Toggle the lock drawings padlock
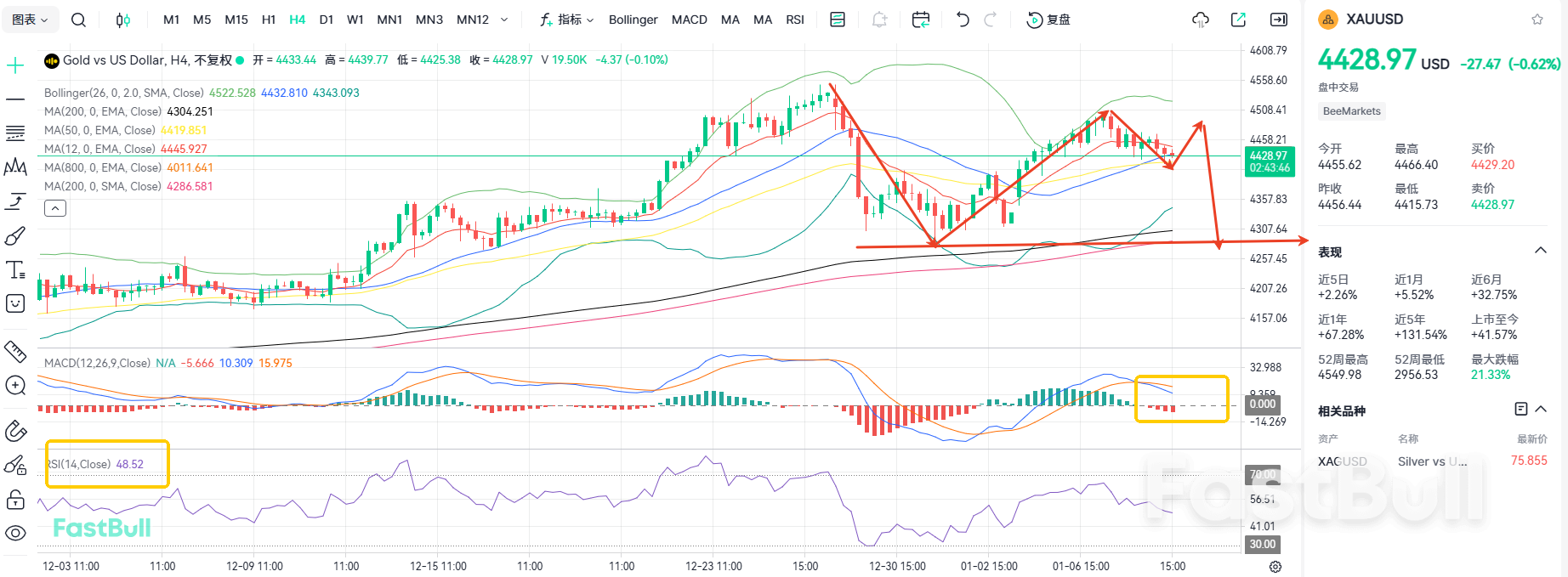This screenshot has width=1568, height=577. point(15,500)
